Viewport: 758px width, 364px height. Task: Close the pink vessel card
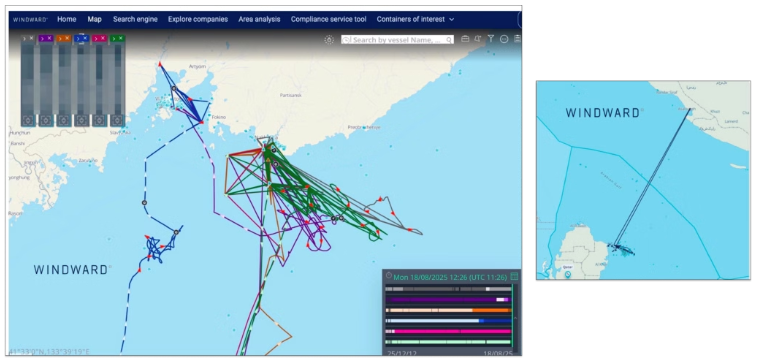[x=102, y=38]
